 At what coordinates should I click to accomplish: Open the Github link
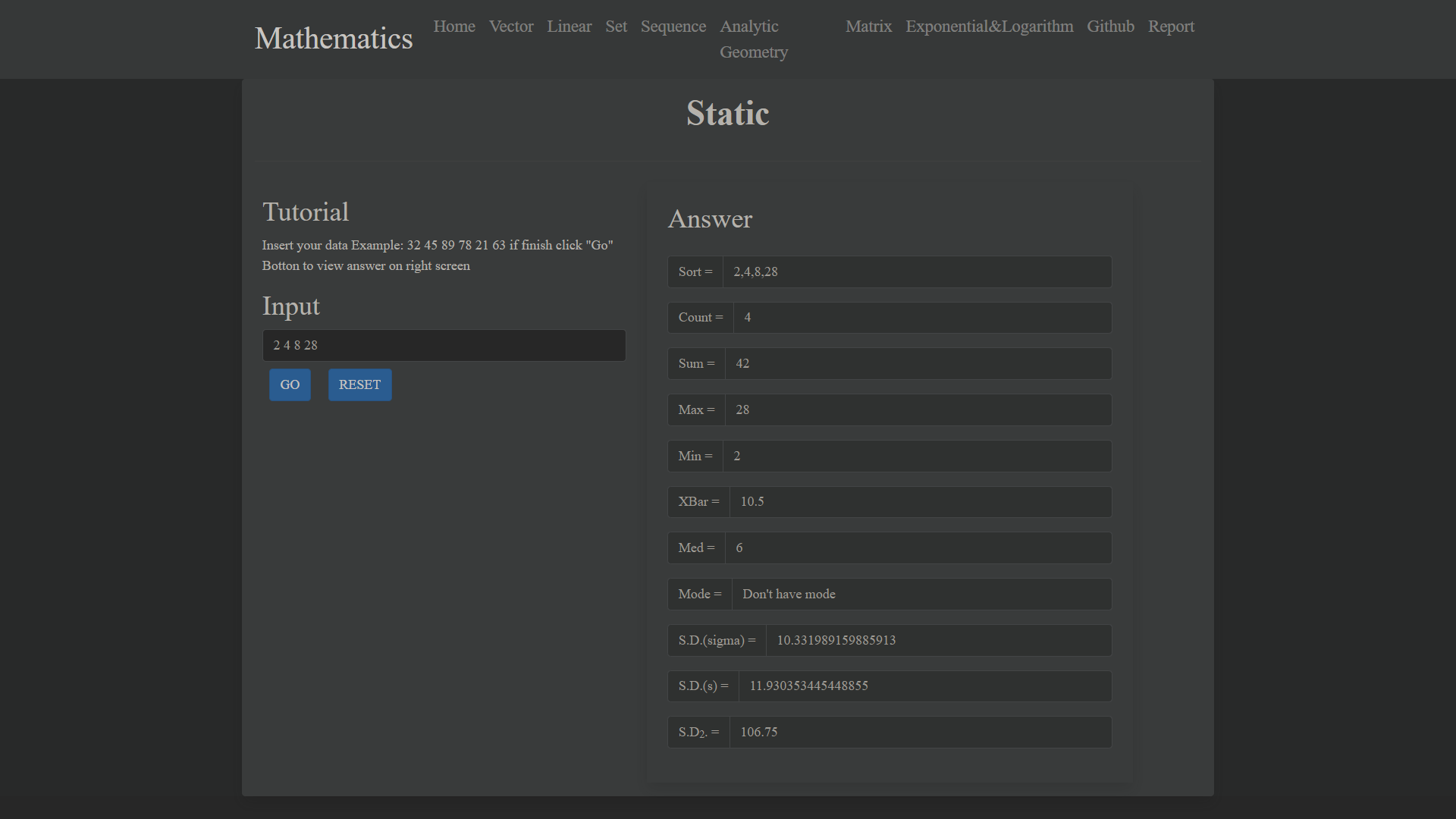[x=1111, y=26]
